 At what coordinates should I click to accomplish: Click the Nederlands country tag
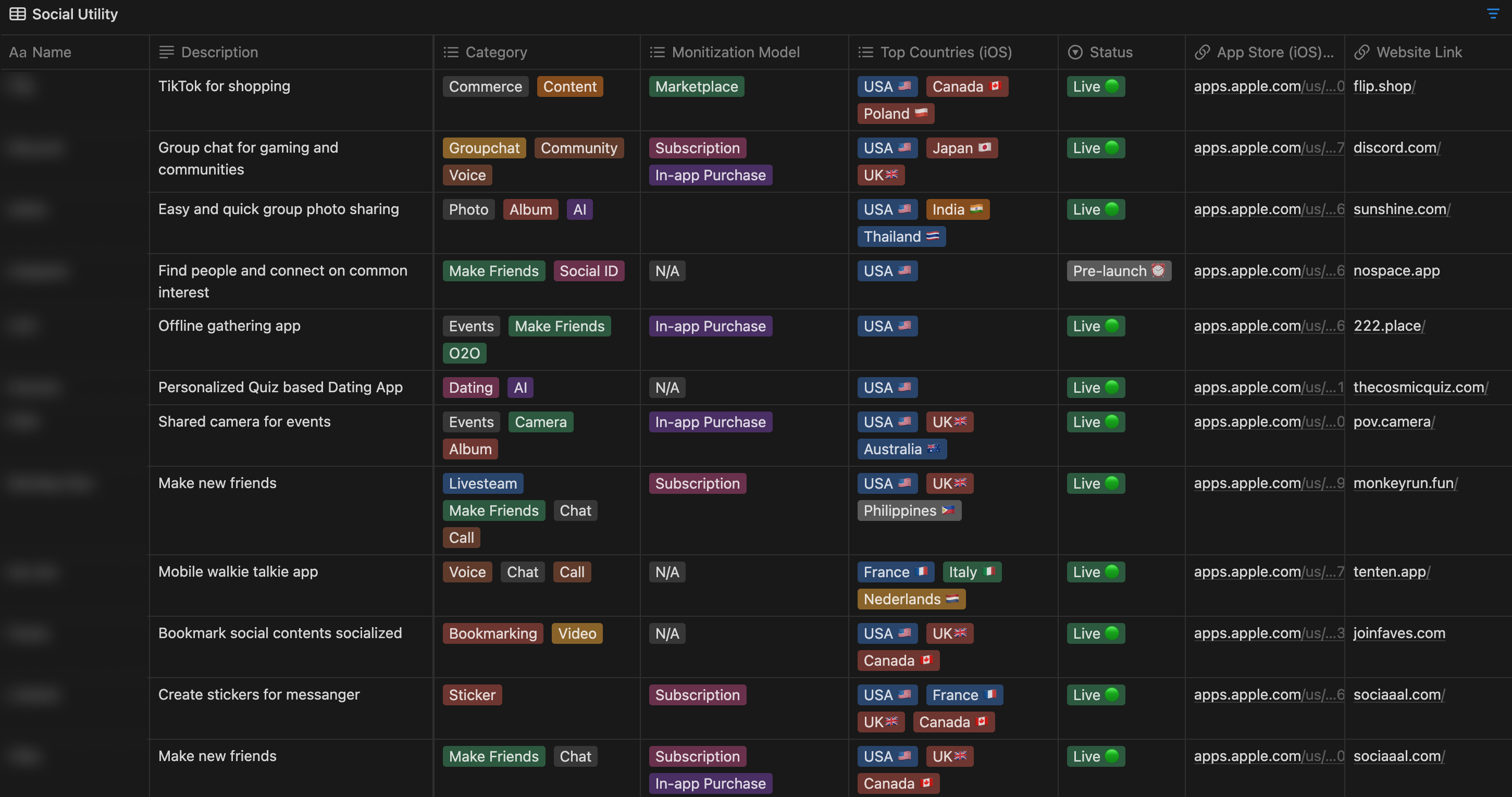(911, 599)
